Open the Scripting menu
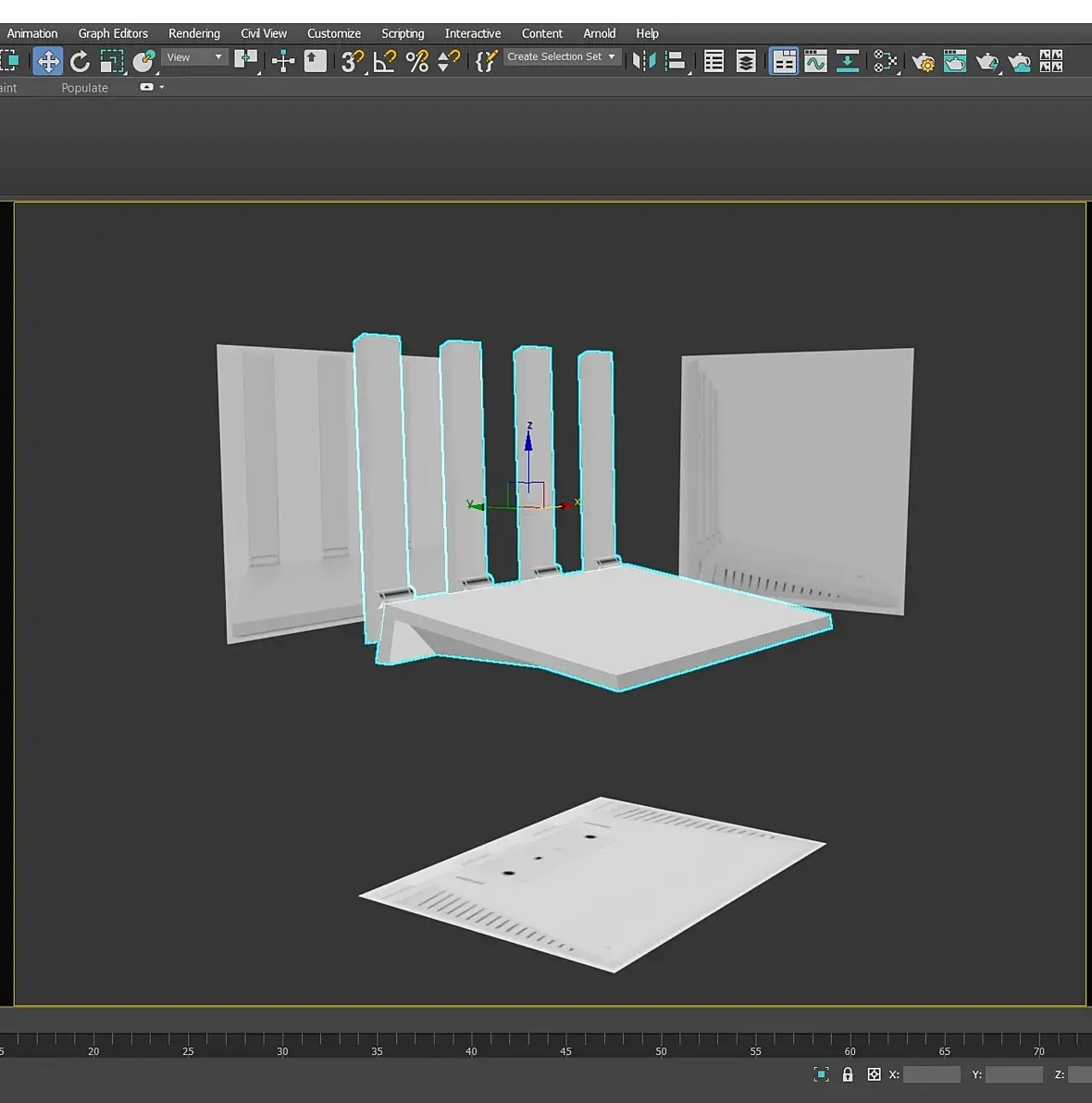 pos(403,33)
